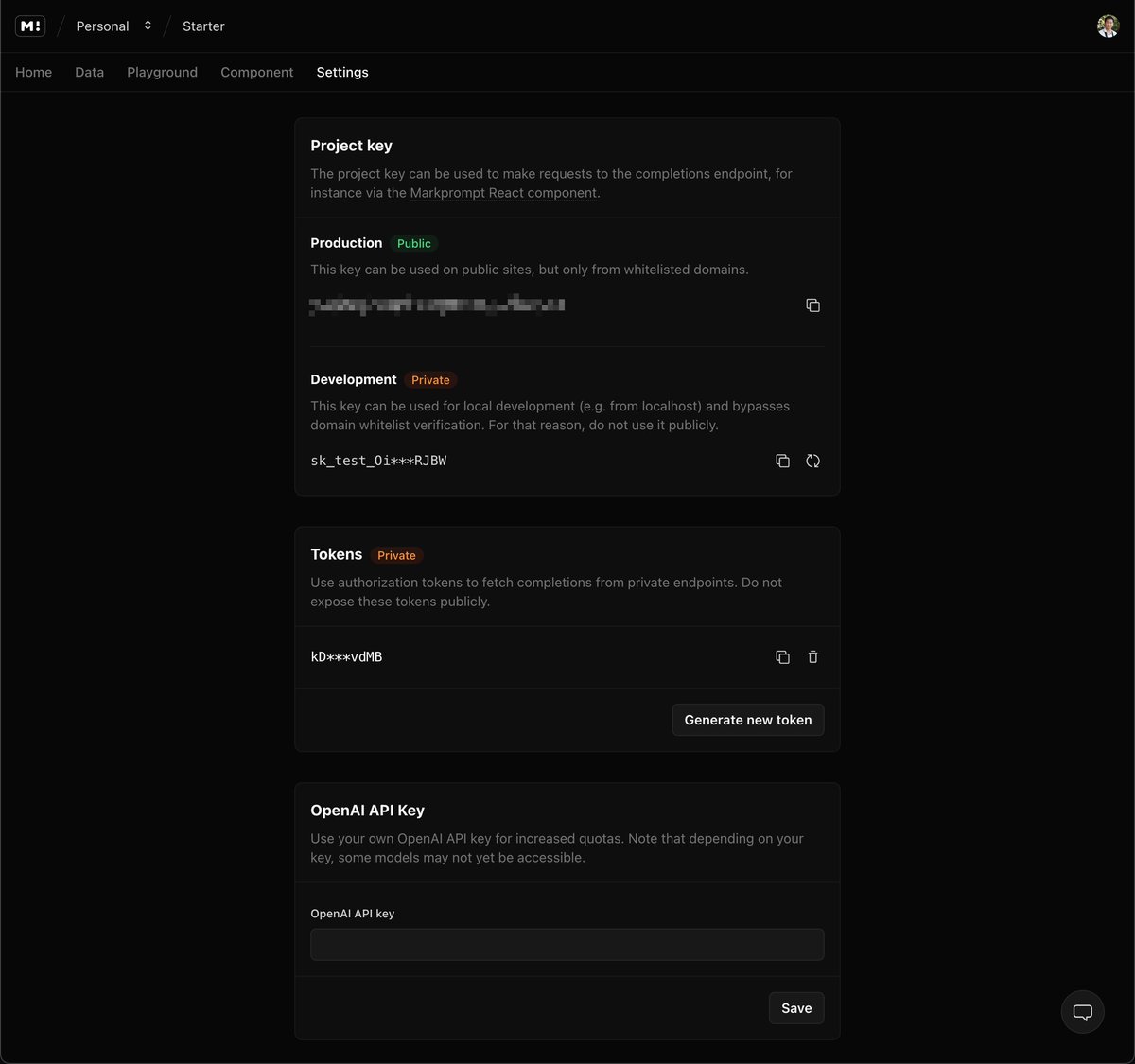
Task: Select the Settings tab
Action: click(341, 72)
